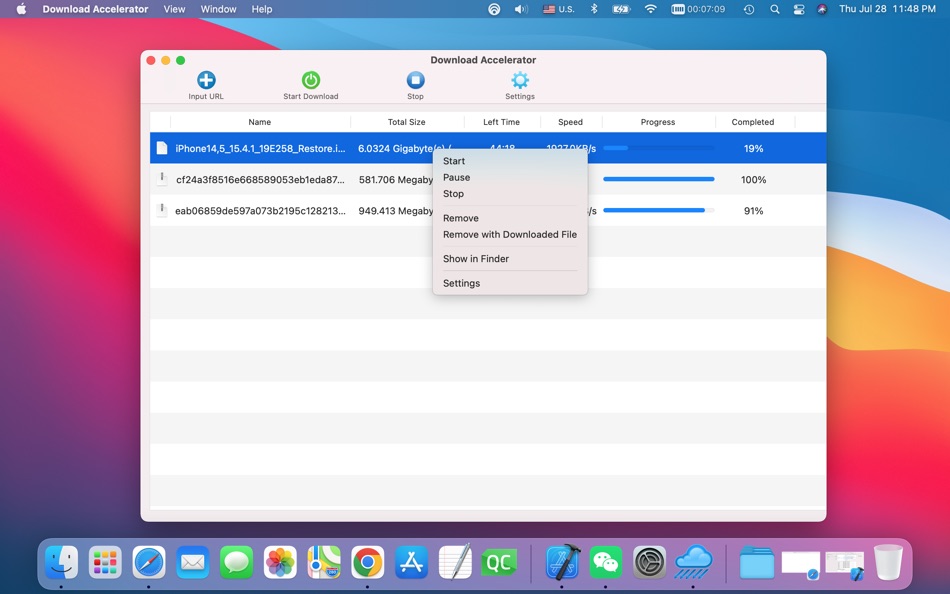Open Finder from the Dock
Screen dimensions: 950x594
pyautogui.click(x=62, y=562)
